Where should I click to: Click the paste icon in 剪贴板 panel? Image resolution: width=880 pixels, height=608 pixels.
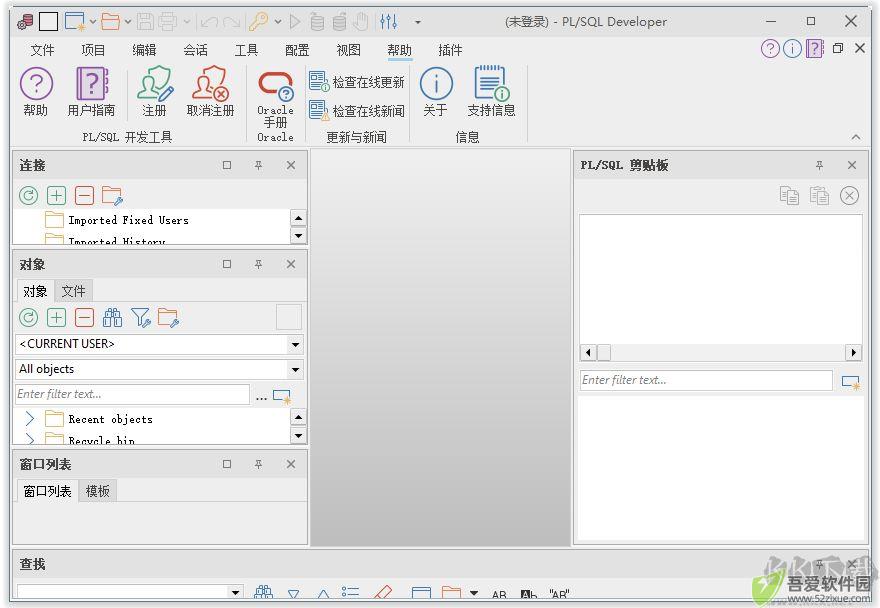pos(819,196)
